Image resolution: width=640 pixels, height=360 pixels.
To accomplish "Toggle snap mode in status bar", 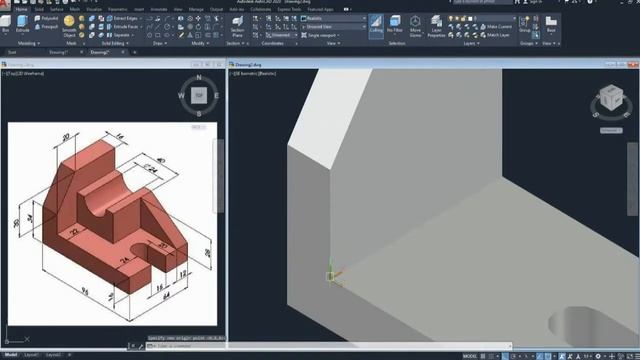I will coord(491,356).
